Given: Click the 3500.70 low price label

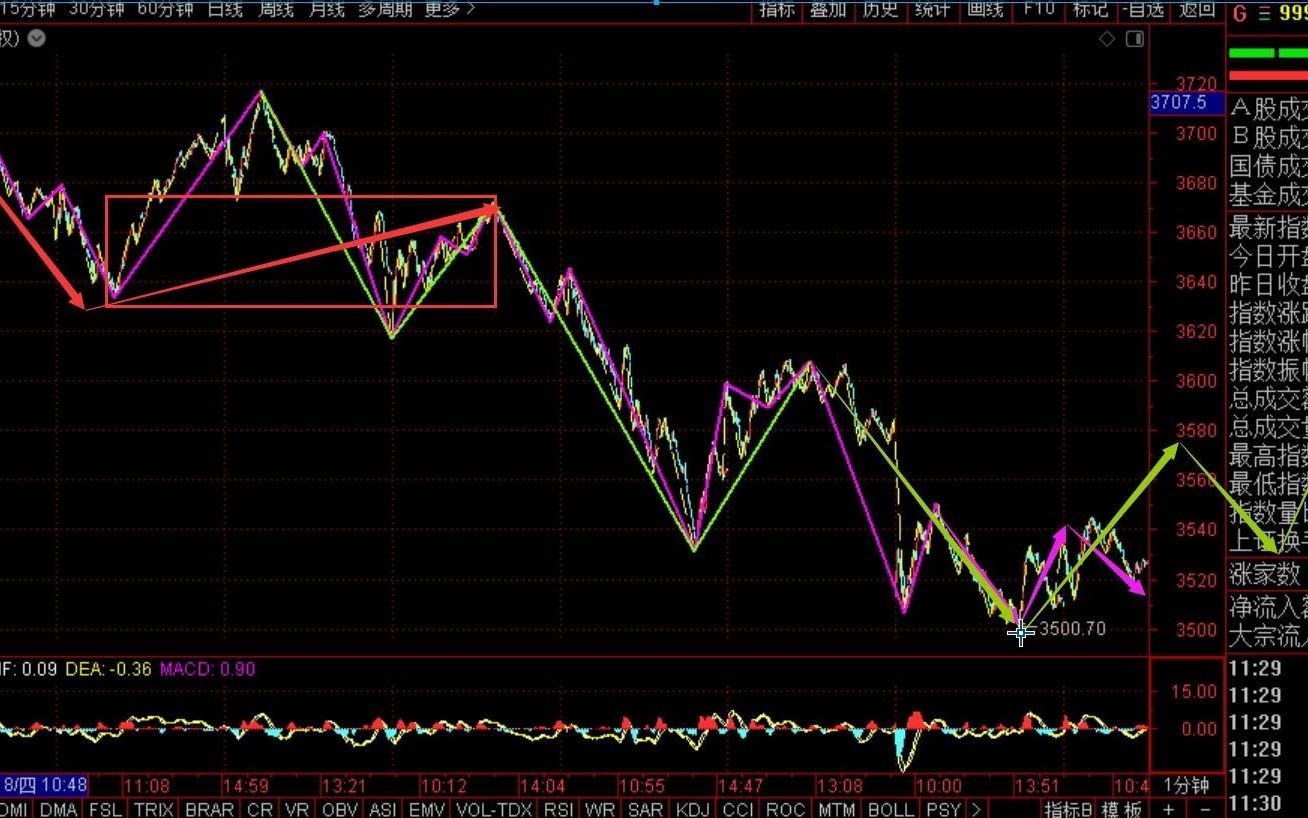Looking at the screenshot, I should (1073, 629).
